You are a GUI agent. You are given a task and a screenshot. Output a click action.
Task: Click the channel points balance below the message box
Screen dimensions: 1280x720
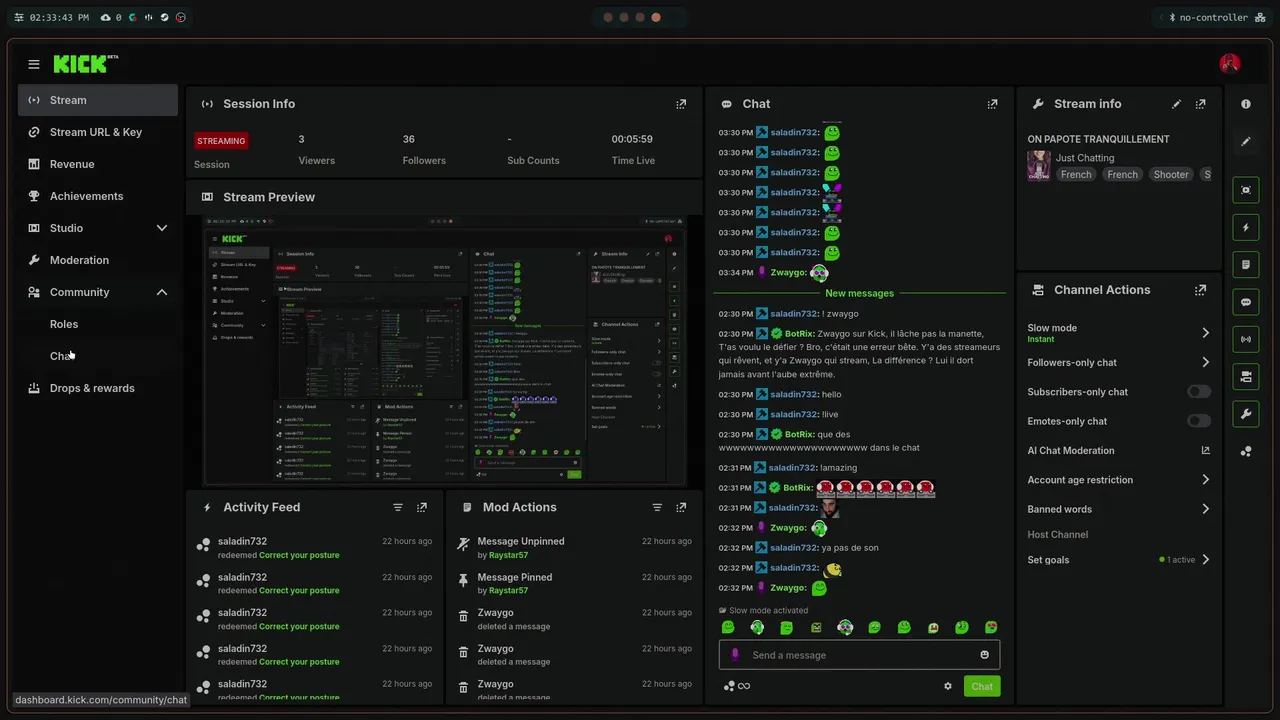(x=737, y=686)
